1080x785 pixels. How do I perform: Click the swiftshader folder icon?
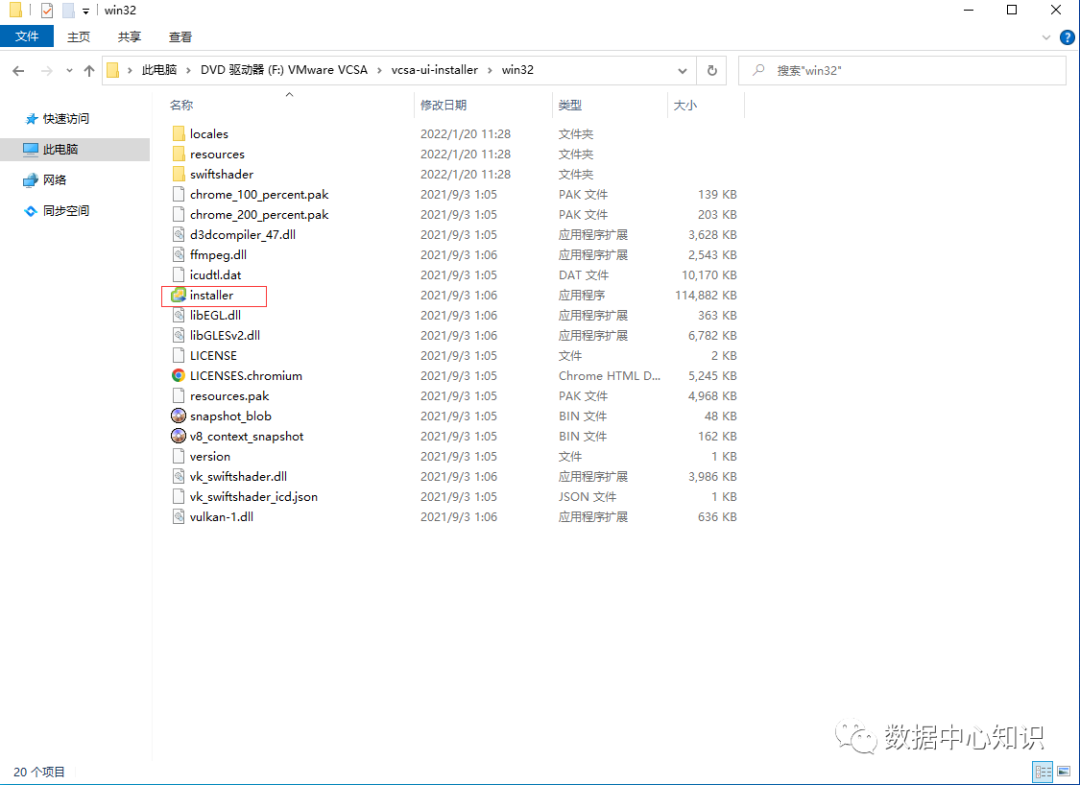tap(178, 174)
